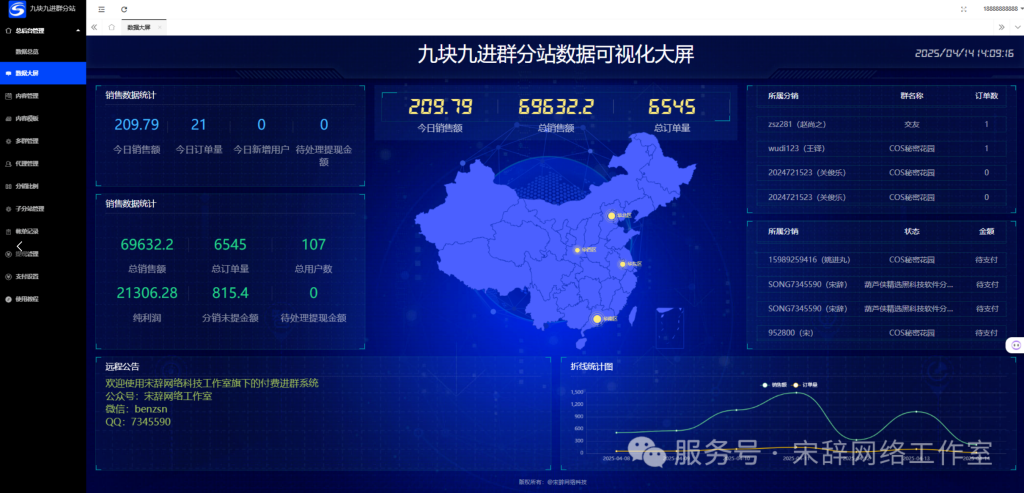The image size is (1024, 493).
Task: Select the wudi123 table row
Action: [882, 149]
